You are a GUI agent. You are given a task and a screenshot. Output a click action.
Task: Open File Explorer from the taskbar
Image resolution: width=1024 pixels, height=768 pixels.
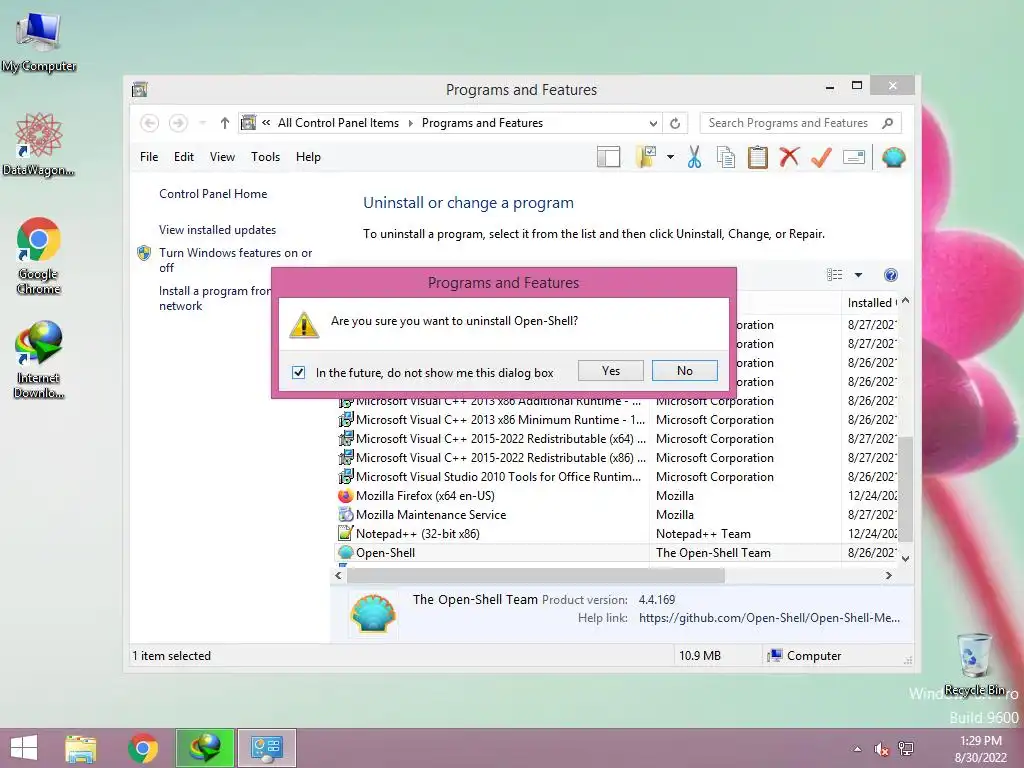coord(81,748)
